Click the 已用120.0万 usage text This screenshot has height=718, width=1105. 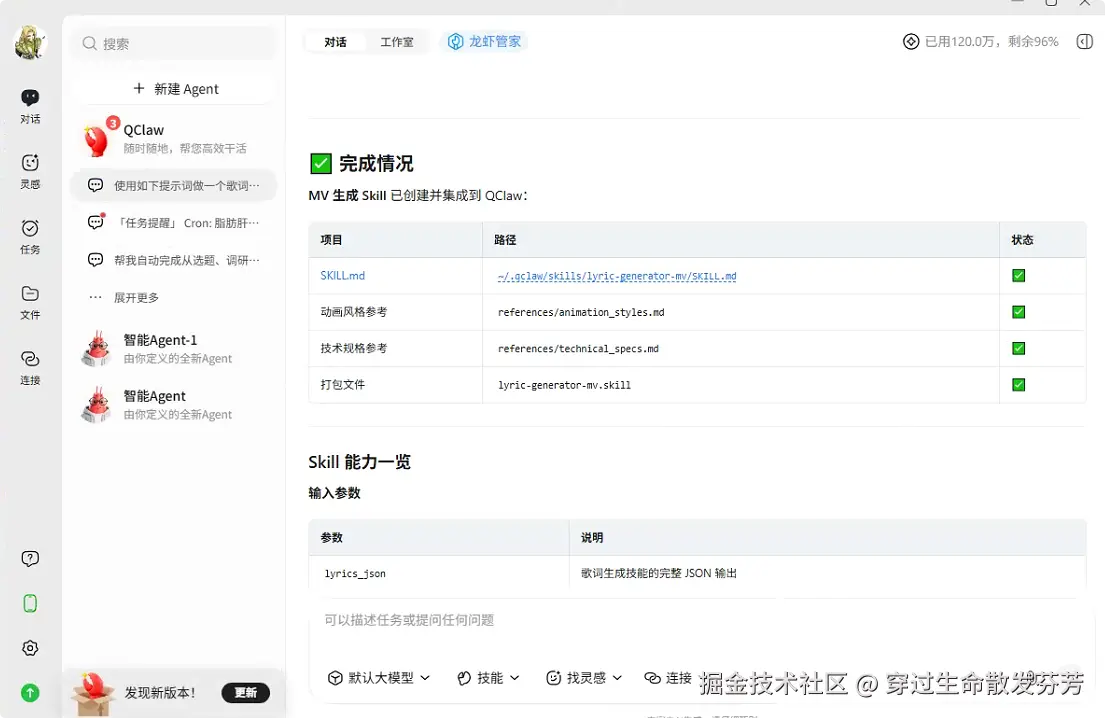tap(991, 42)
